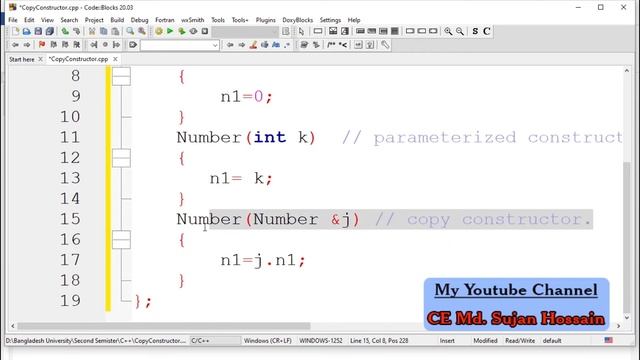Collapse the code fold at line 16
This screenshot has height=360, width=640.
[121, 240]
